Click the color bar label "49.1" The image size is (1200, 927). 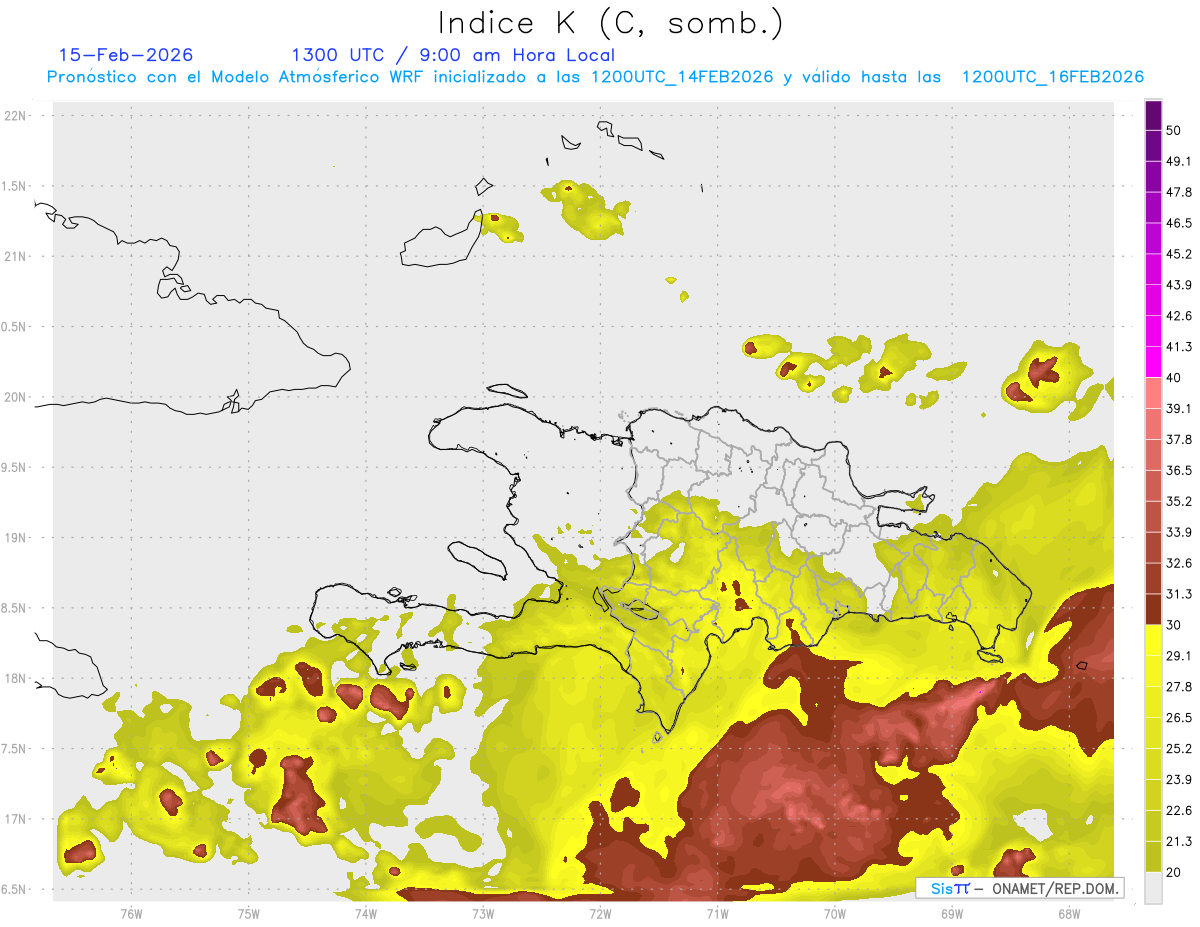click(x=1178, y=161)
